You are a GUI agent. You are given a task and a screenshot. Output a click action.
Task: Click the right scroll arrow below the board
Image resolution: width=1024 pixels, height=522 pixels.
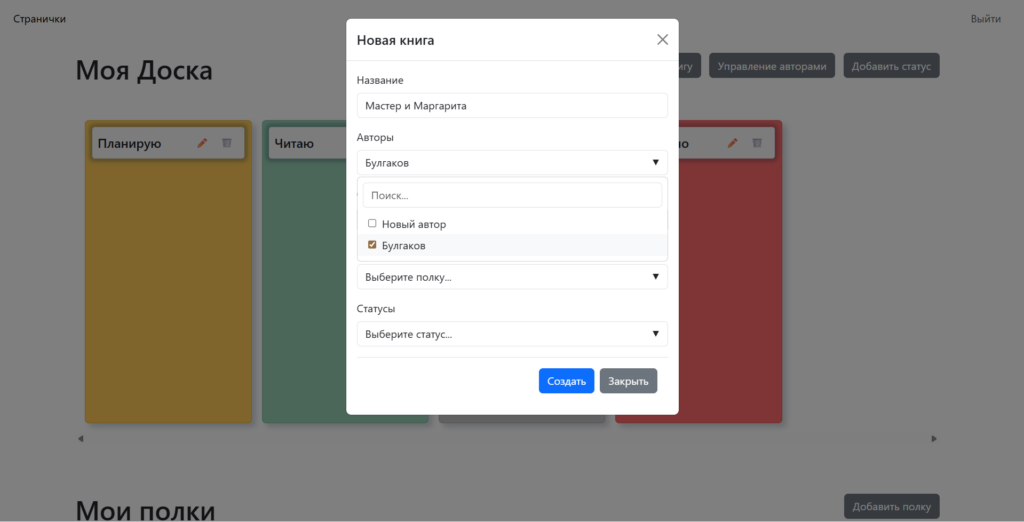[934, 438]
